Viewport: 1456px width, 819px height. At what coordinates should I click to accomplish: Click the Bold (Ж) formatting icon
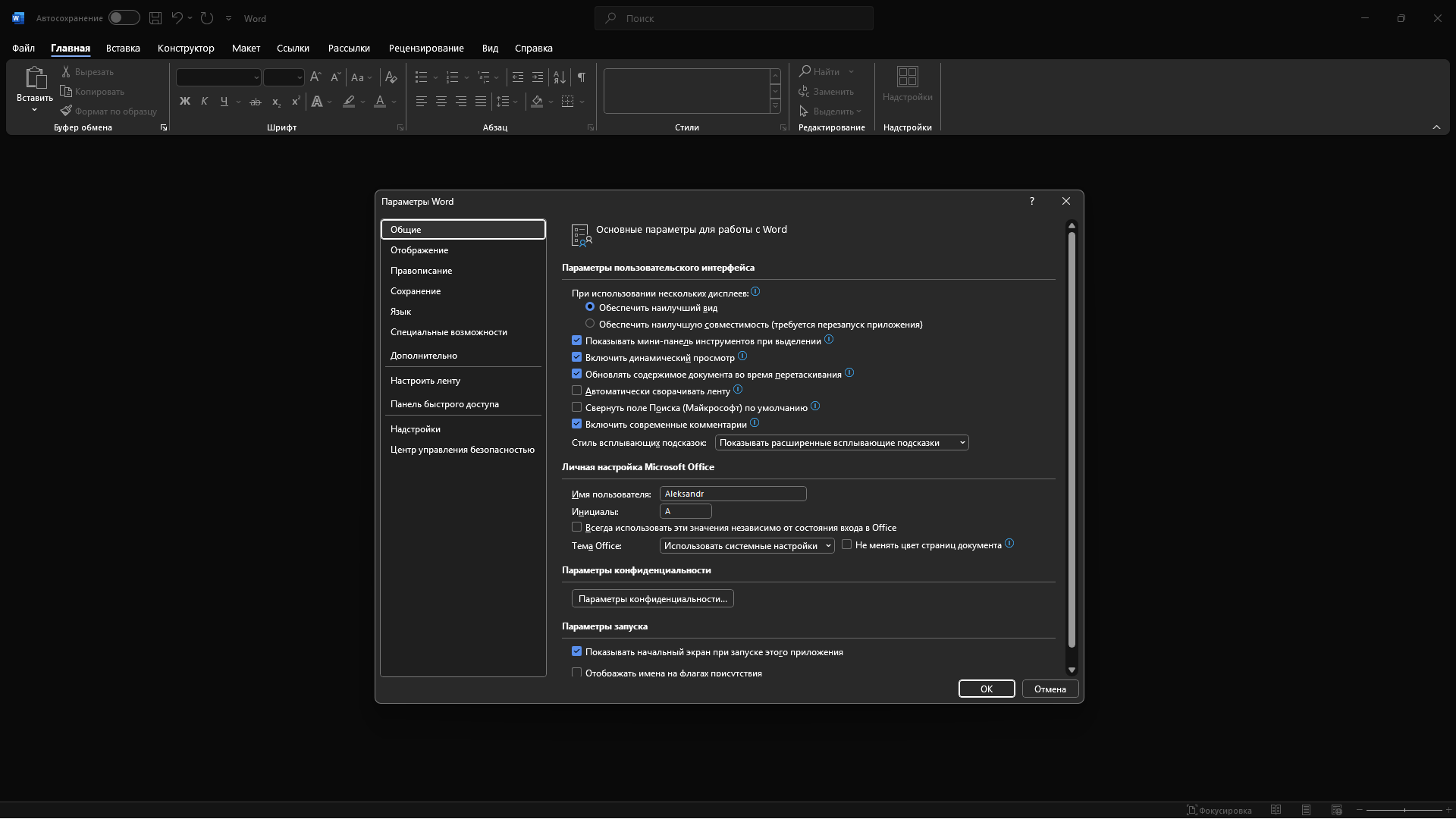(184, 102)
